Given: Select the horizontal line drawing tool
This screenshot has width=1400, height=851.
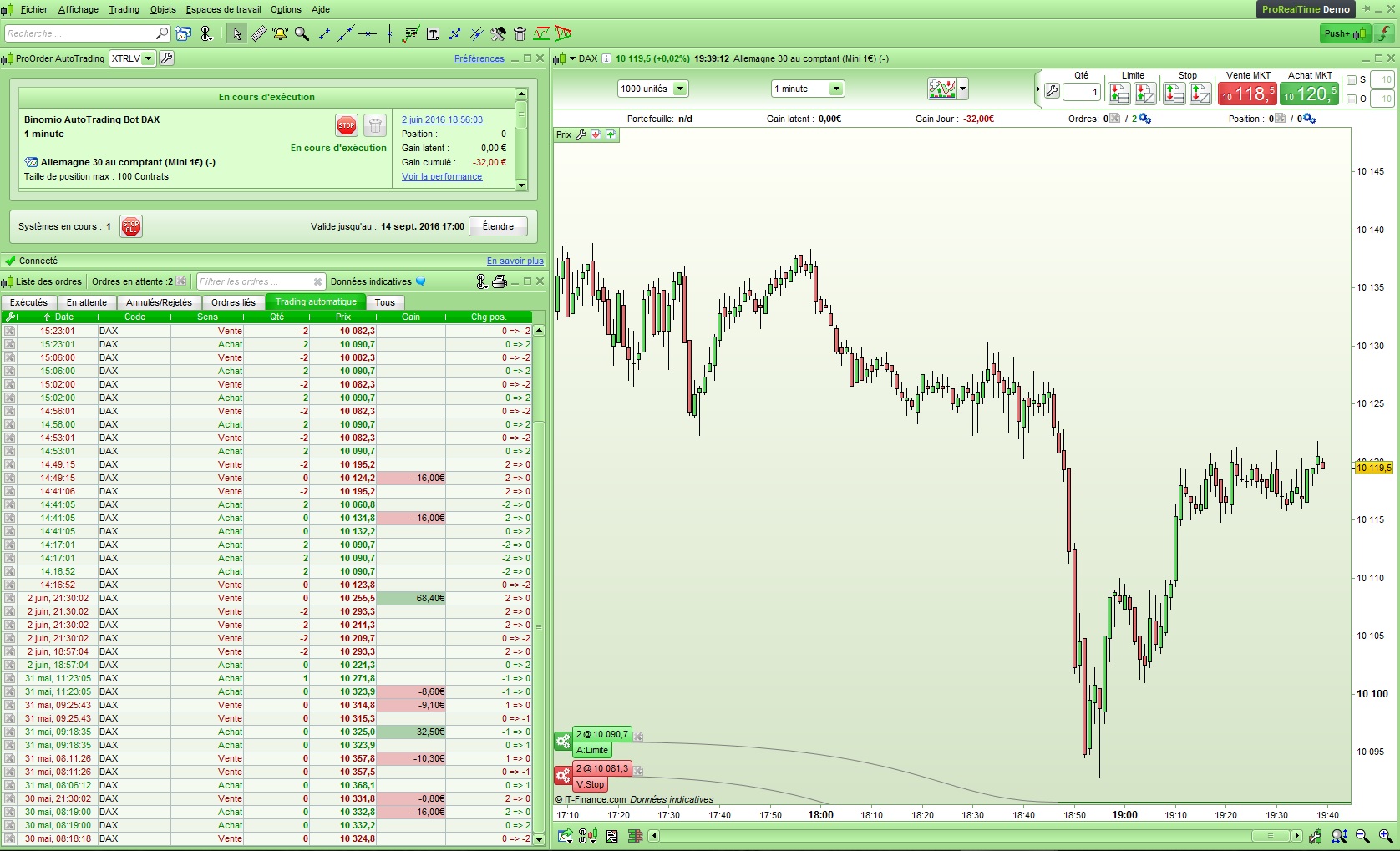Looking at the screenshot, I should pyautogui.click(x=368, y=33).
